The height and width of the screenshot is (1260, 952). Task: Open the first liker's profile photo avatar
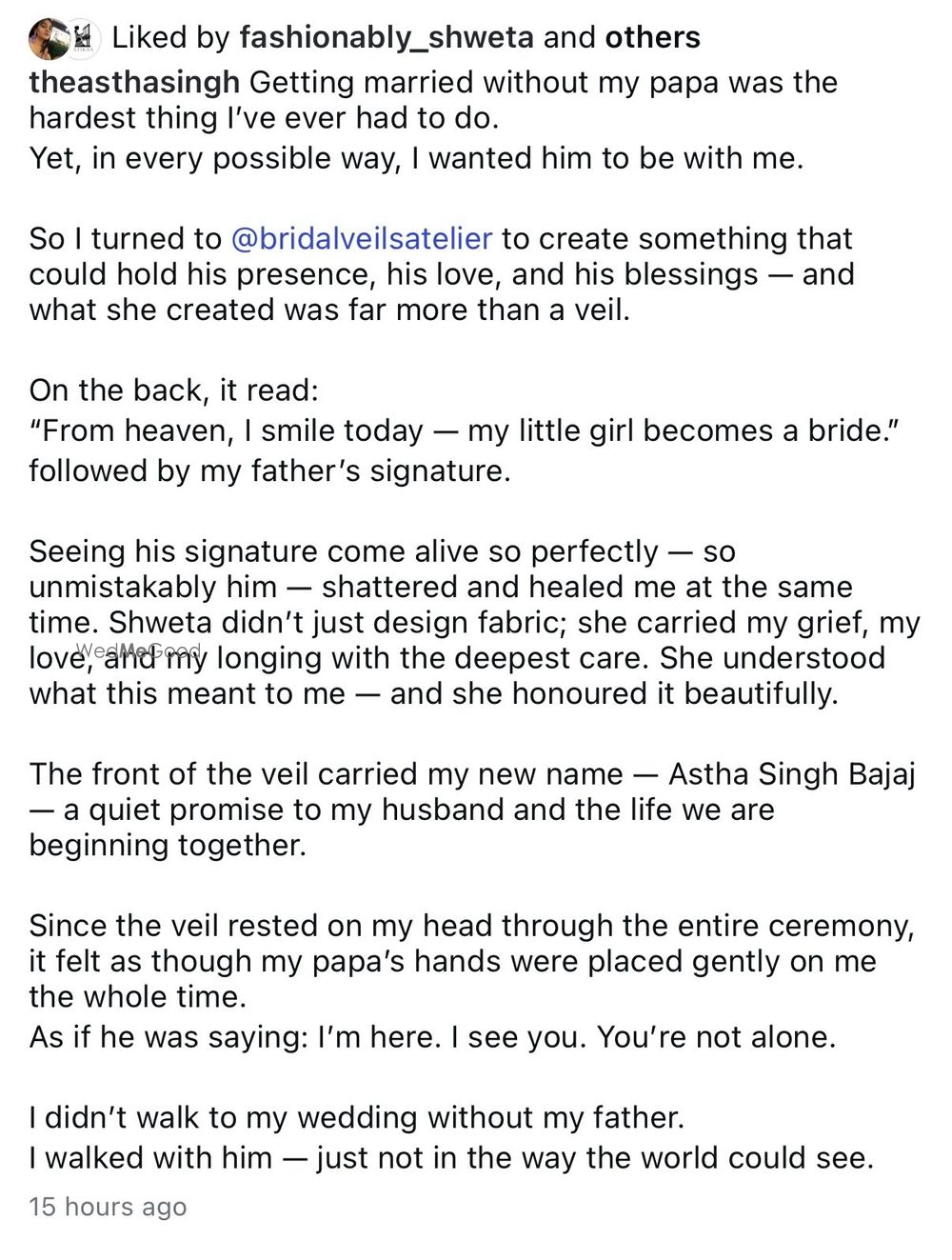[48, 38]
